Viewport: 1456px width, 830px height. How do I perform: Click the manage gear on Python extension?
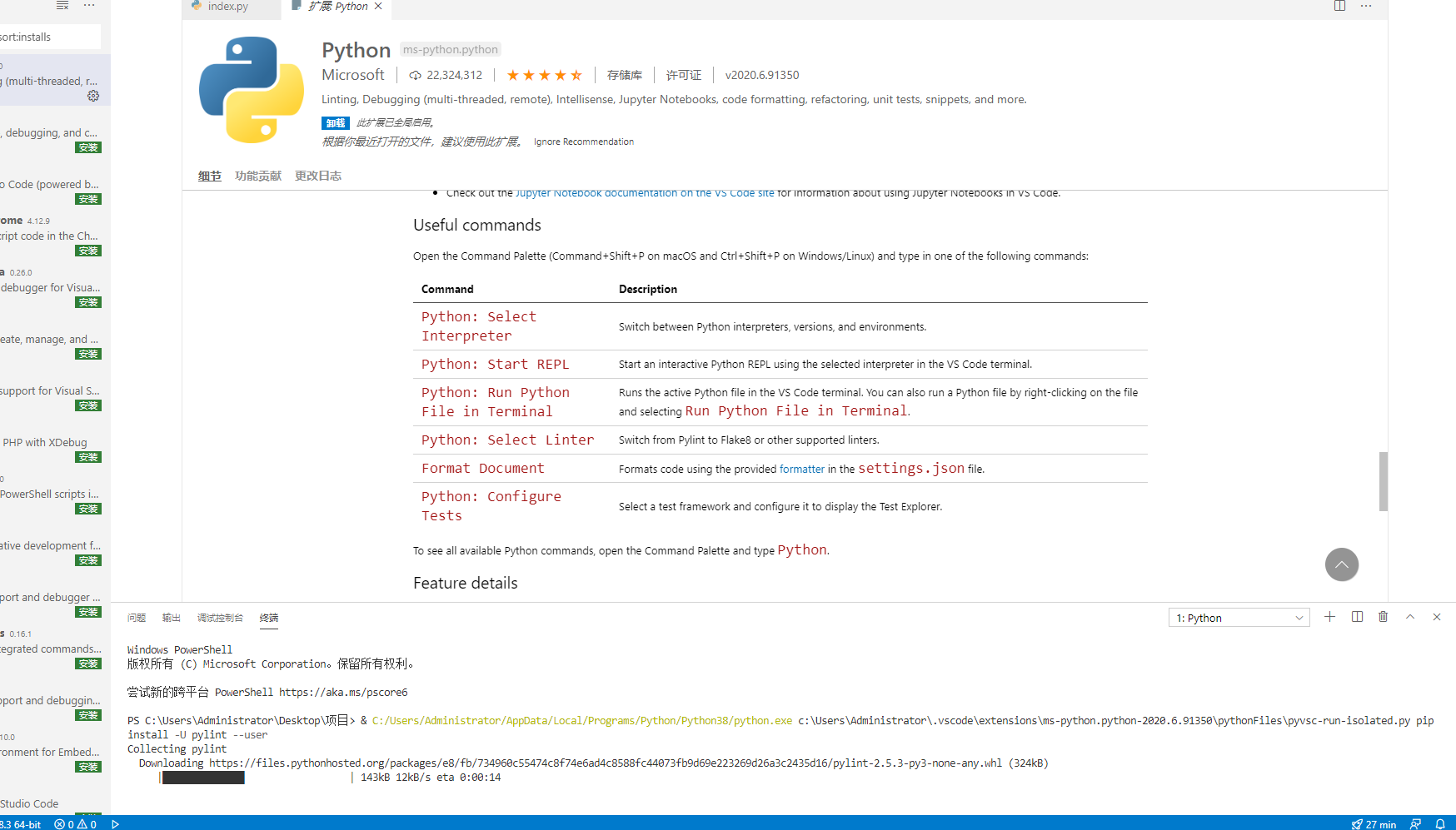[93, 97]
